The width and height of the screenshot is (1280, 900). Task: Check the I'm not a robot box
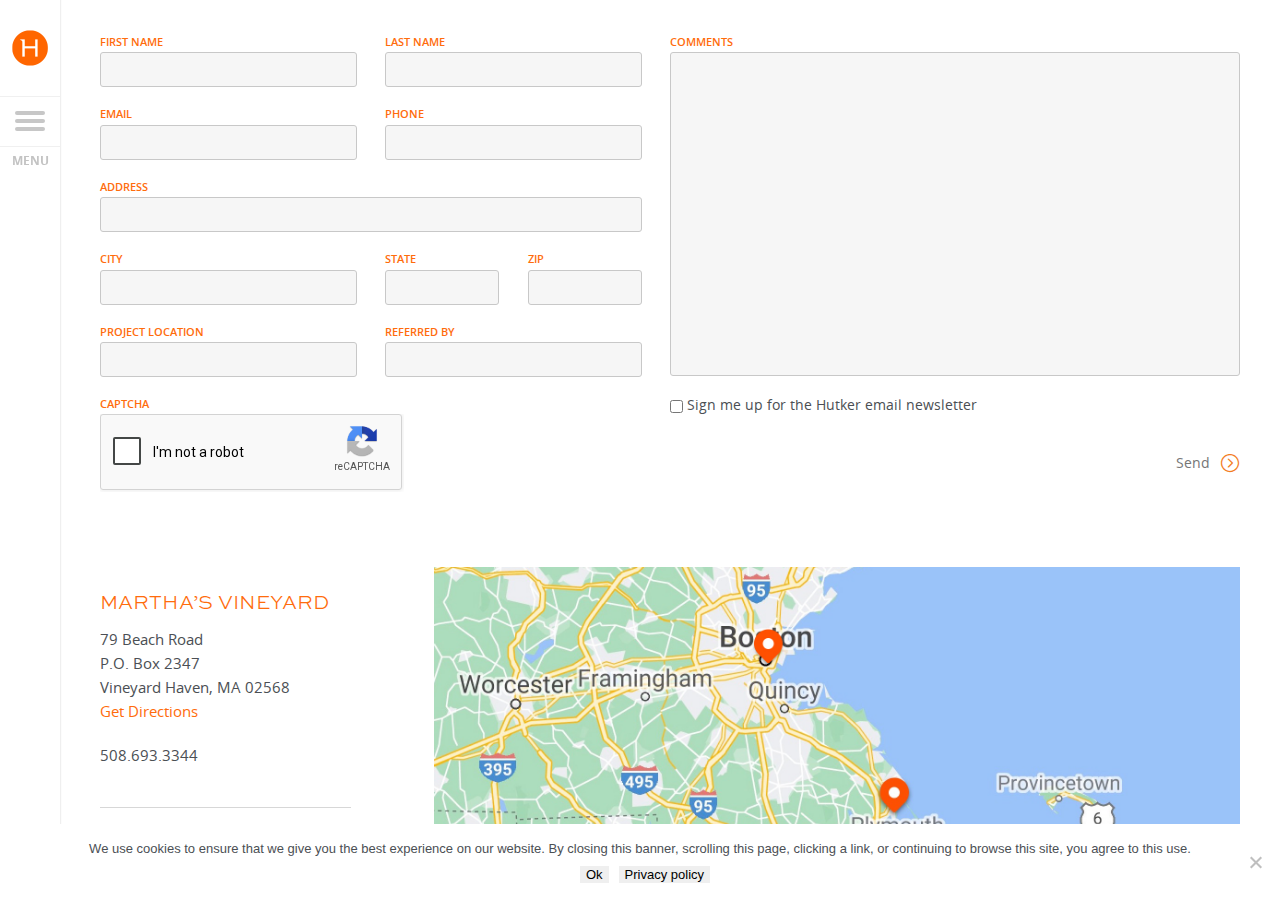tap(127, 451)
